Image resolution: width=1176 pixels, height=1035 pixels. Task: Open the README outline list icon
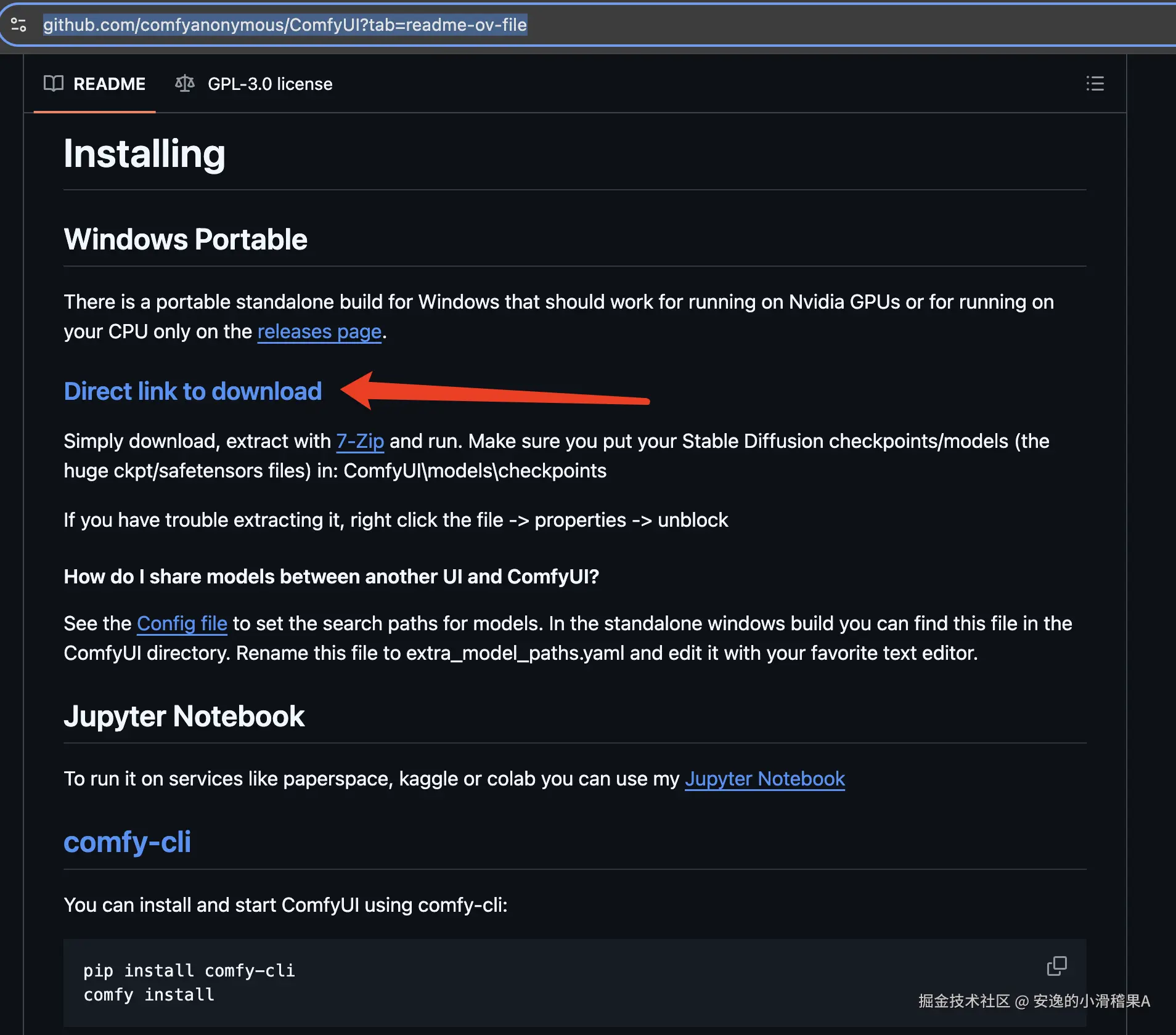[x=1095, y=83]
